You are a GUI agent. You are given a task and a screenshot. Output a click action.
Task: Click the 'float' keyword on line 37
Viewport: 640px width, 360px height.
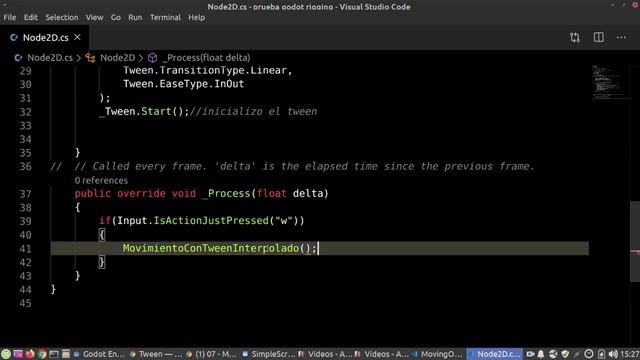pyautogui.click(x=272, y=193)
